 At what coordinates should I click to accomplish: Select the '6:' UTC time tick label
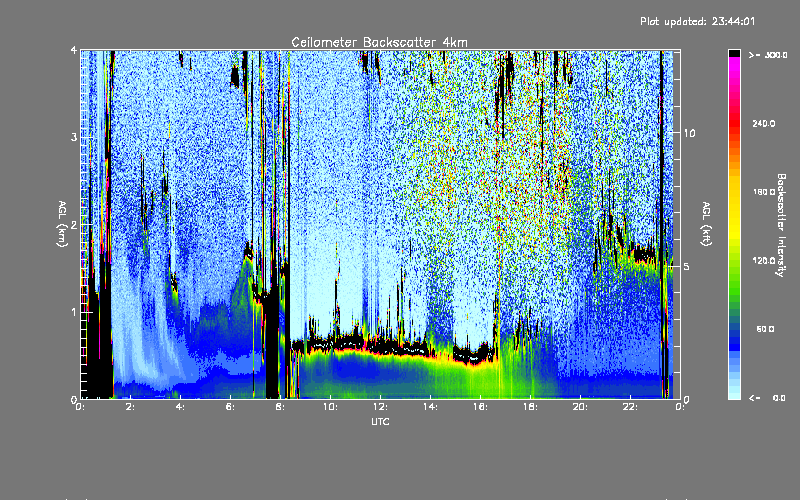[230, 407]
